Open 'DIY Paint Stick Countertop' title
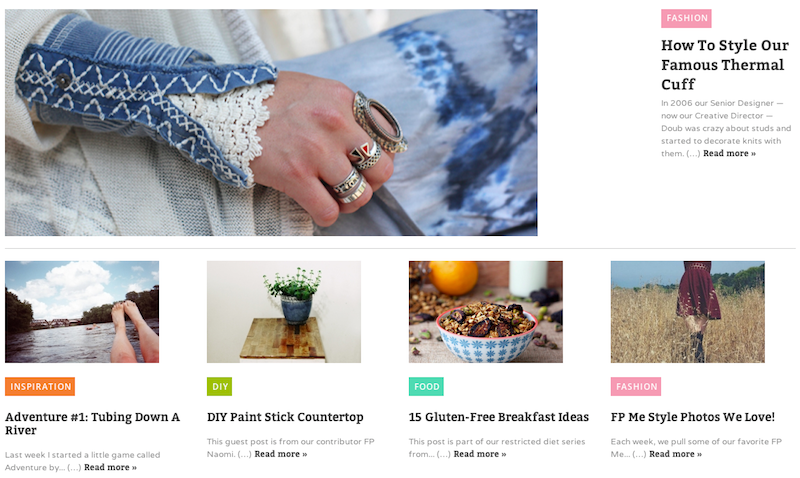 point(285,417)
